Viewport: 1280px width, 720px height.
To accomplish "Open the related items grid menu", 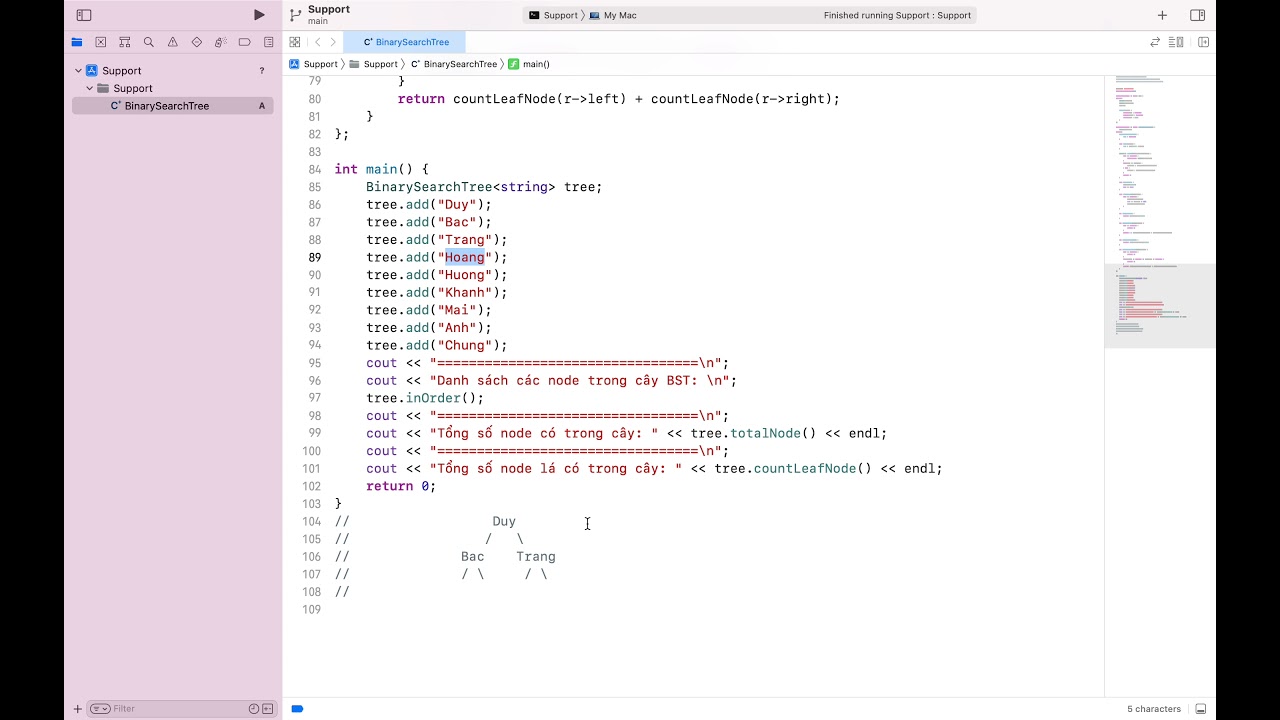I will click(295, 42).
